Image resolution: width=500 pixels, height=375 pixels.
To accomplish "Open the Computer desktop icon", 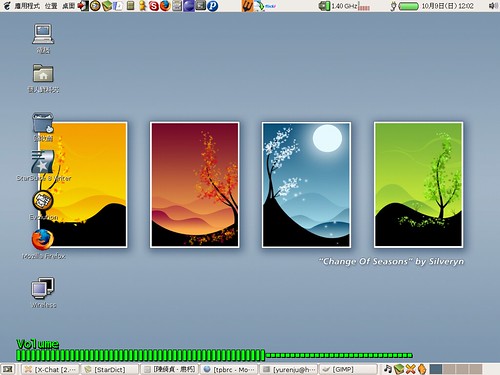I will [43, 38].
